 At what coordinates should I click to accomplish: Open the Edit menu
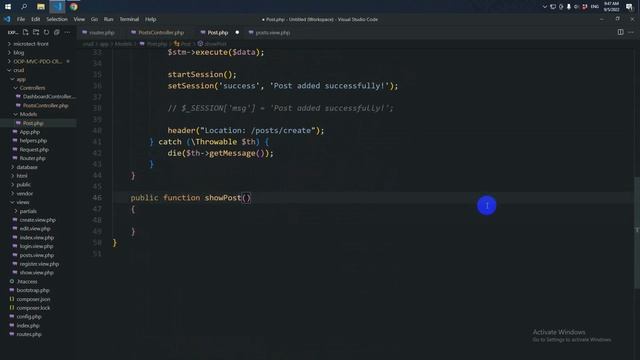36,19
